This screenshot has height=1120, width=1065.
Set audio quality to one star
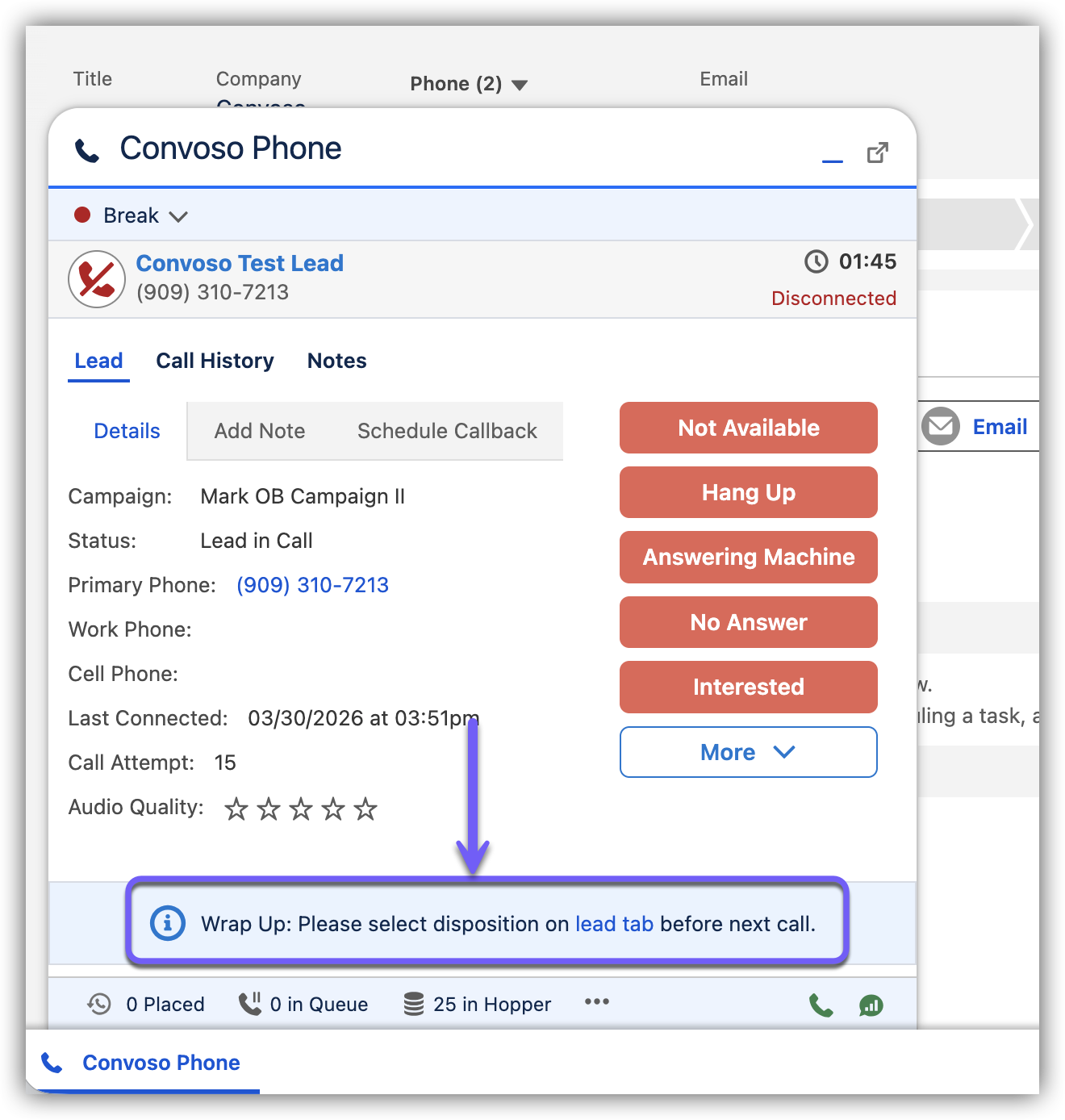pyautogui.click(x=236, y=809)
